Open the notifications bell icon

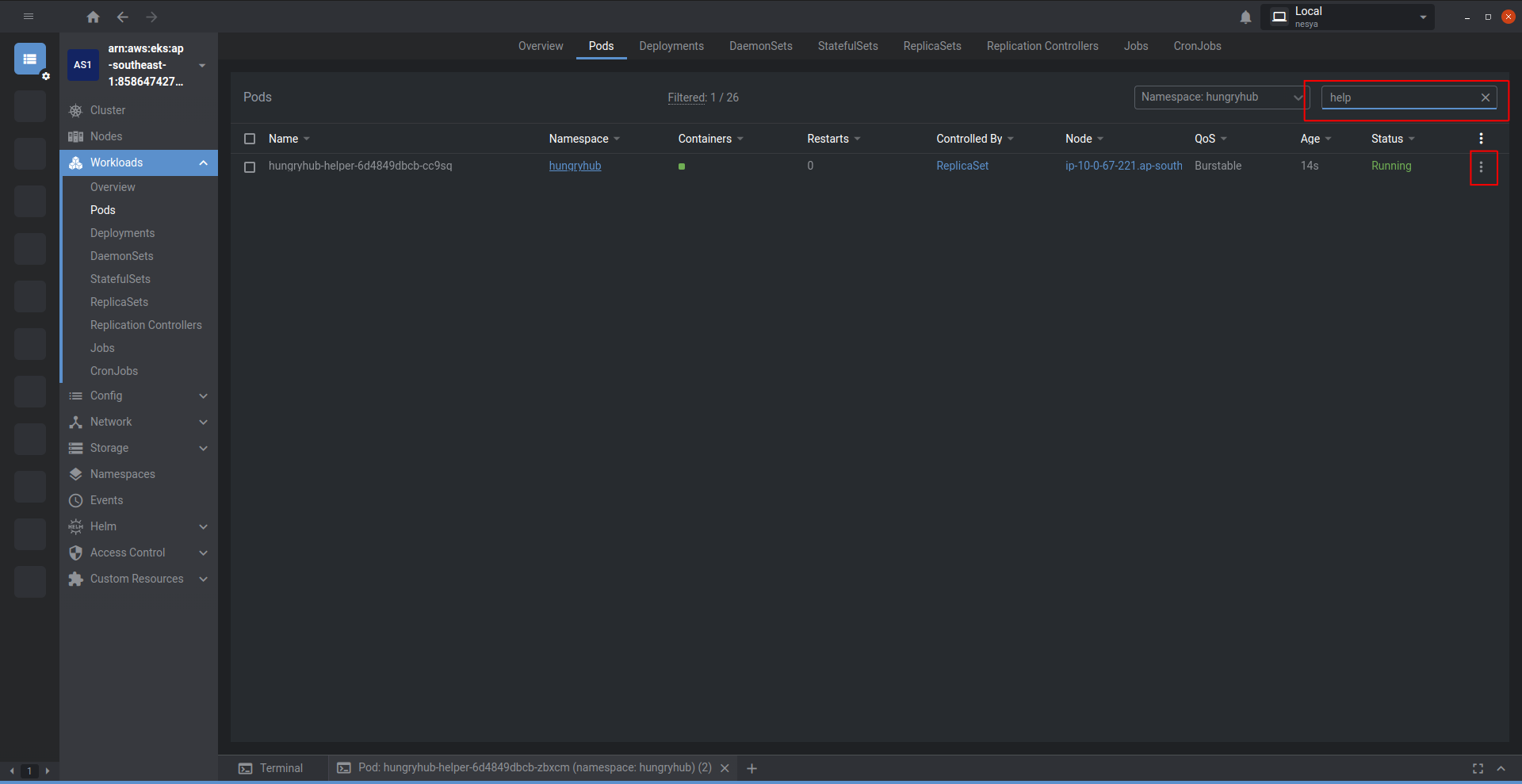click(x=1245, y=17)
